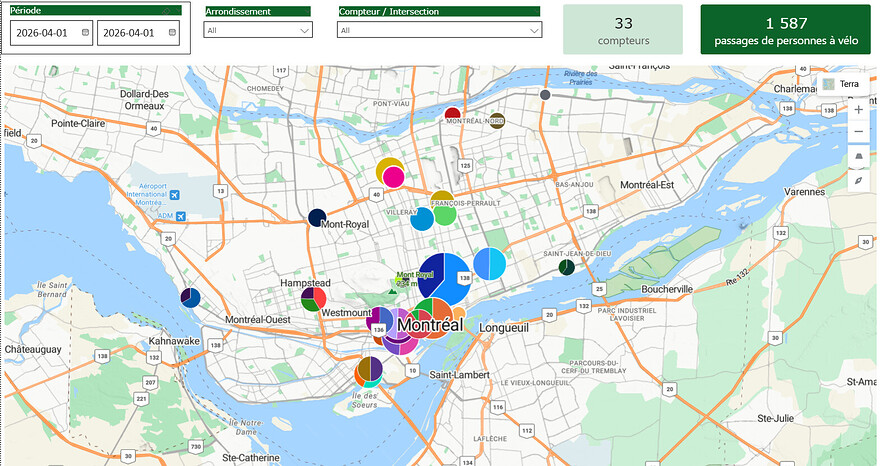This screenshot has height=466, width=880.
Task: Click the Dollard-Des Ormeaux map label
Action: [x=144, y=100]
